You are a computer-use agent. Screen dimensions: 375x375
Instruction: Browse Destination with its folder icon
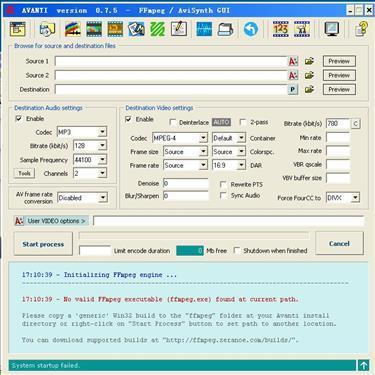coord(309,89)
